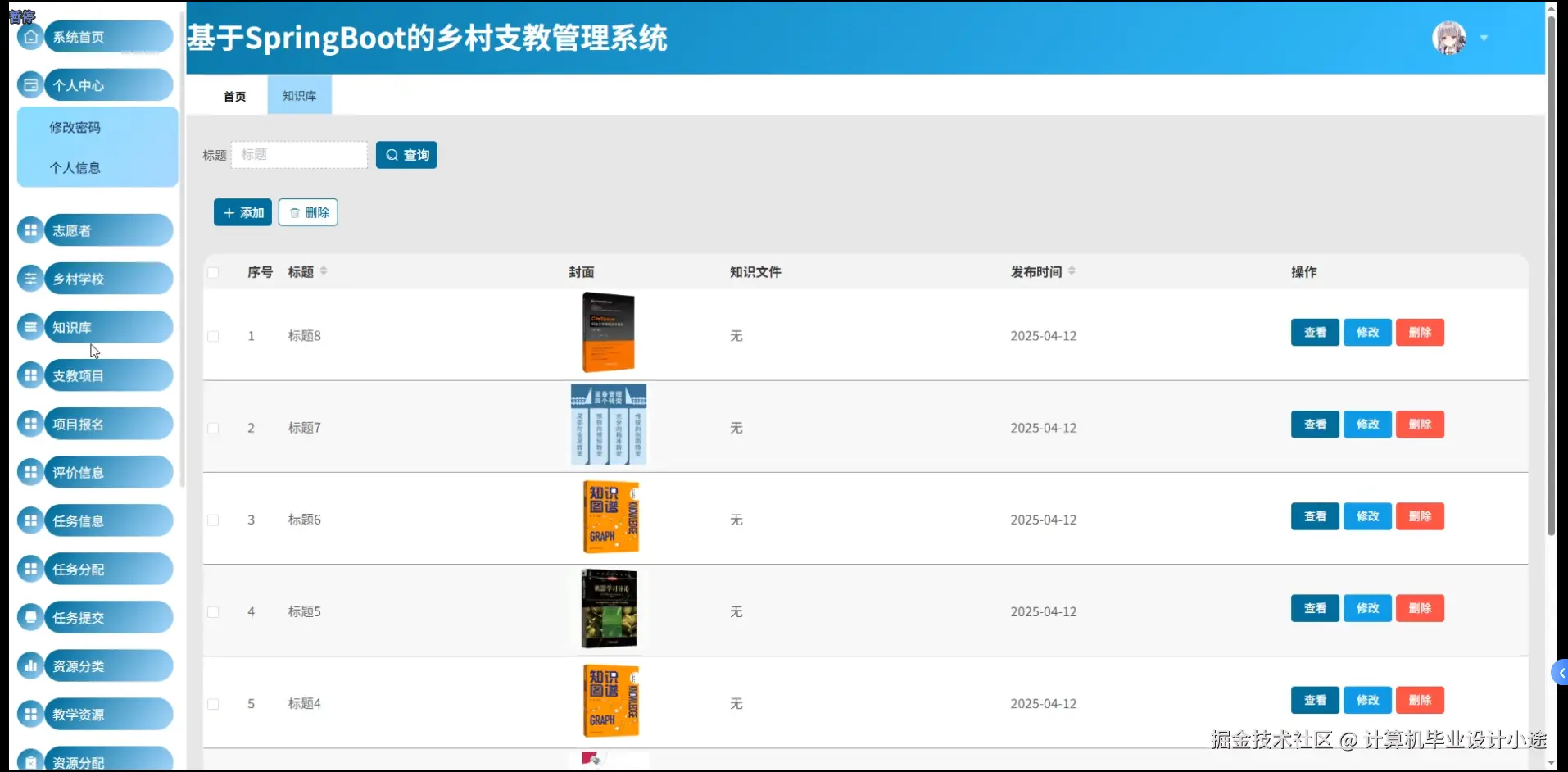Edit row 标题6 with 修改
1568x772 pixels.
point(1367,516)
